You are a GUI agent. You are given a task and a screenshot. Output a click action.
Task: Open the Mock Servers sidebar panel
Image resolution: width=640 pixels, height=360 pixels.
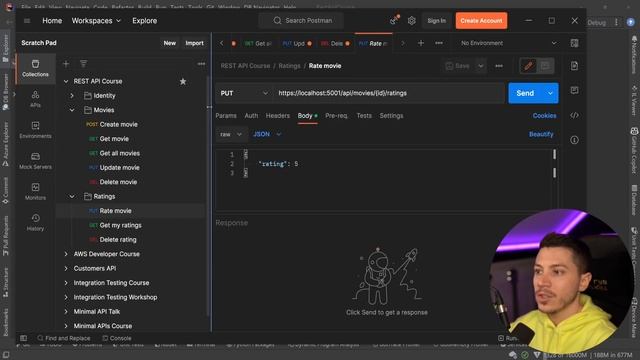[36, 161]
